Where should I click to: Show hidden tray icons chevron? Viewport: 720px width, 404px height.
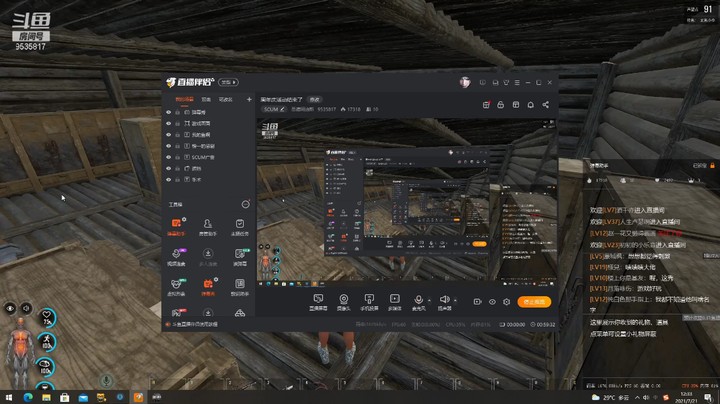point(637,397)
